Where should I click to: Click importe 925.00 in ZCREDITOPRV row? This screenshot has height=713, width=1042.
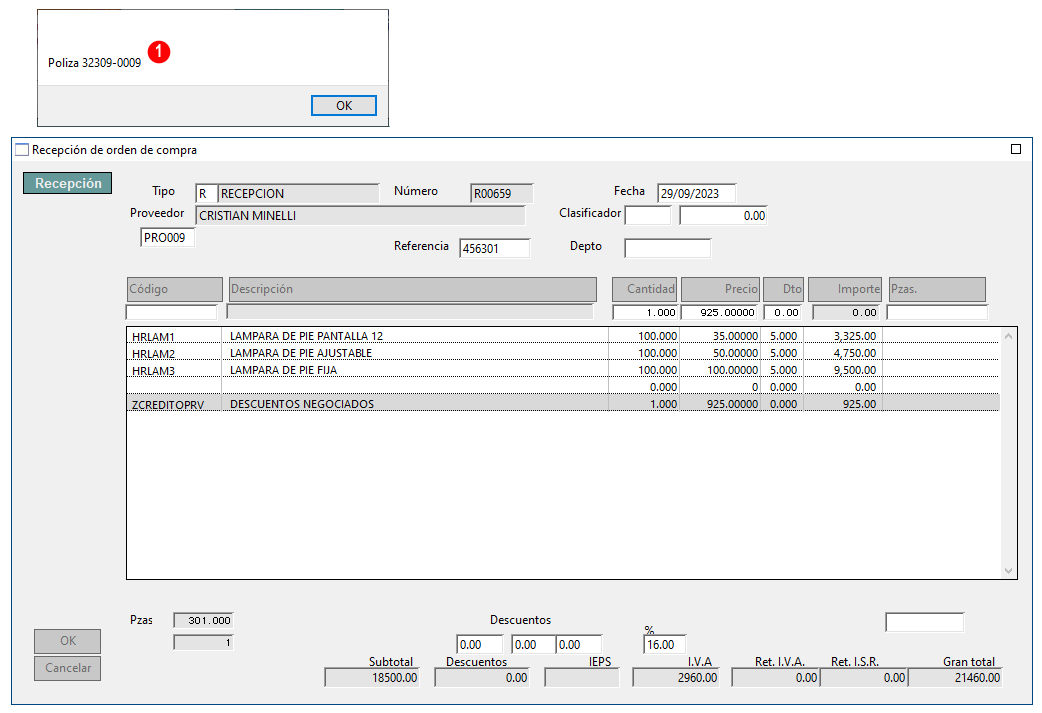[x=859, y=404]
